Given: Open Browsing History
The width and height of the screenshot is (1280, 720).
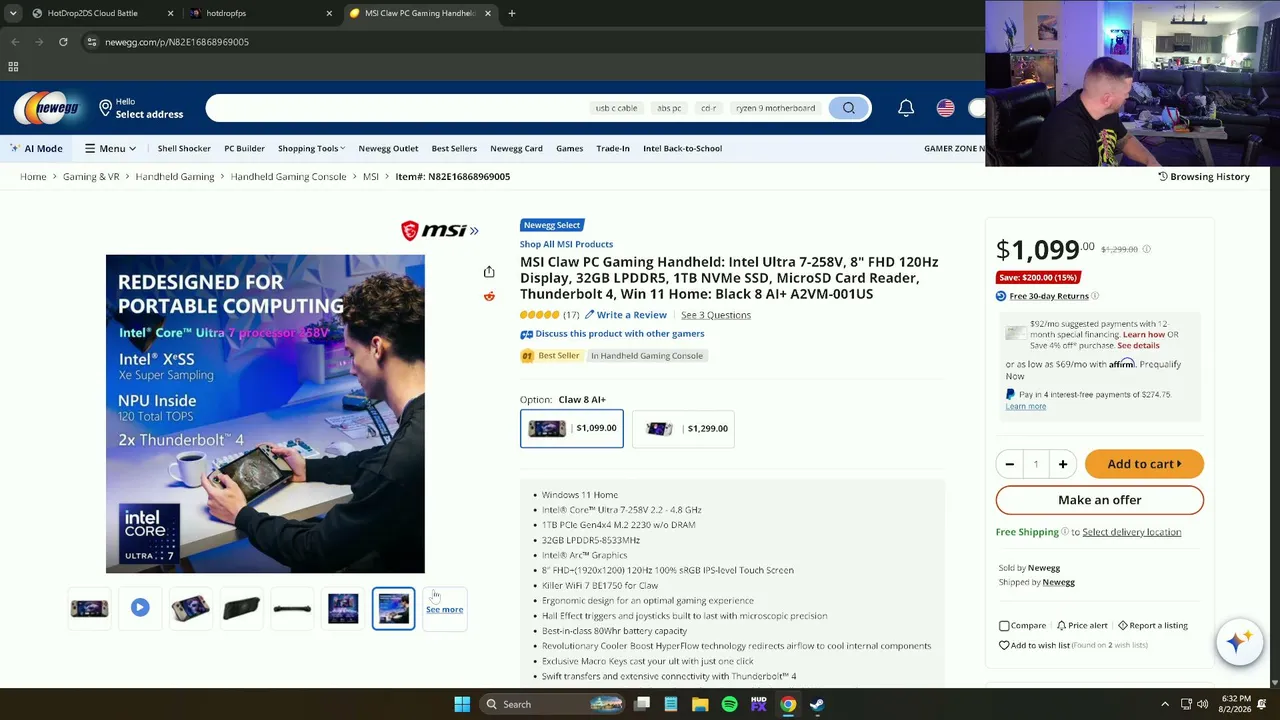Looking at the screenshot, I should click(x=1204, y=177).
